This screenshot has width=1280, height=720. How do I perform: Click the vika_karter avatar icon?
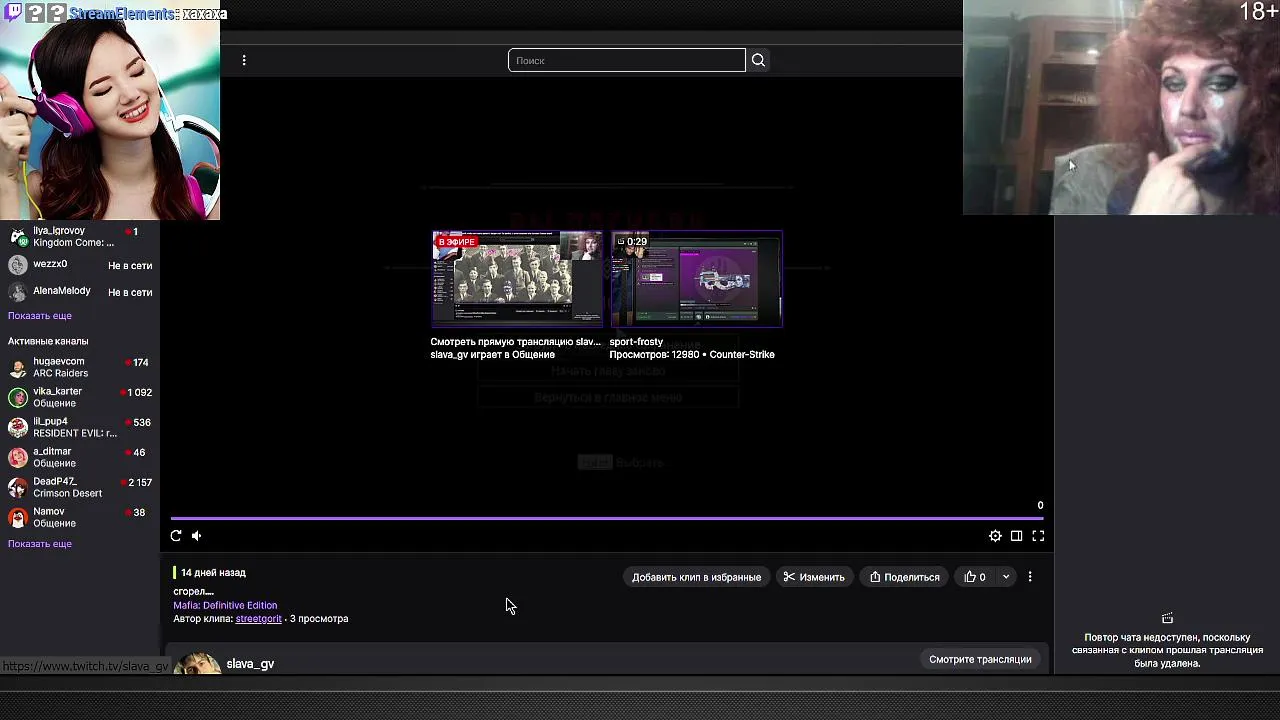(x=17, y=397)
